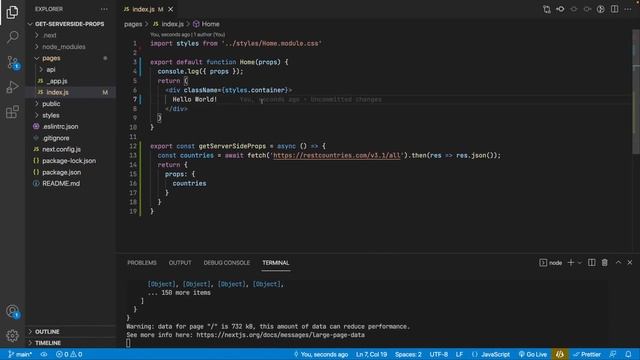Select the node terminal instance
Viewport: 640px width, 360px height.
[x=551, y=262]
